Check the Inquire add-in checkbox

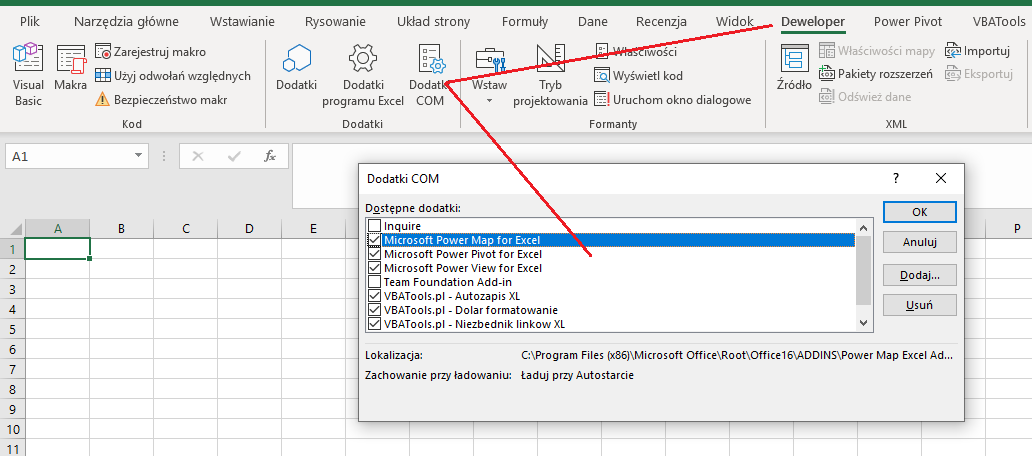(374, 226)
